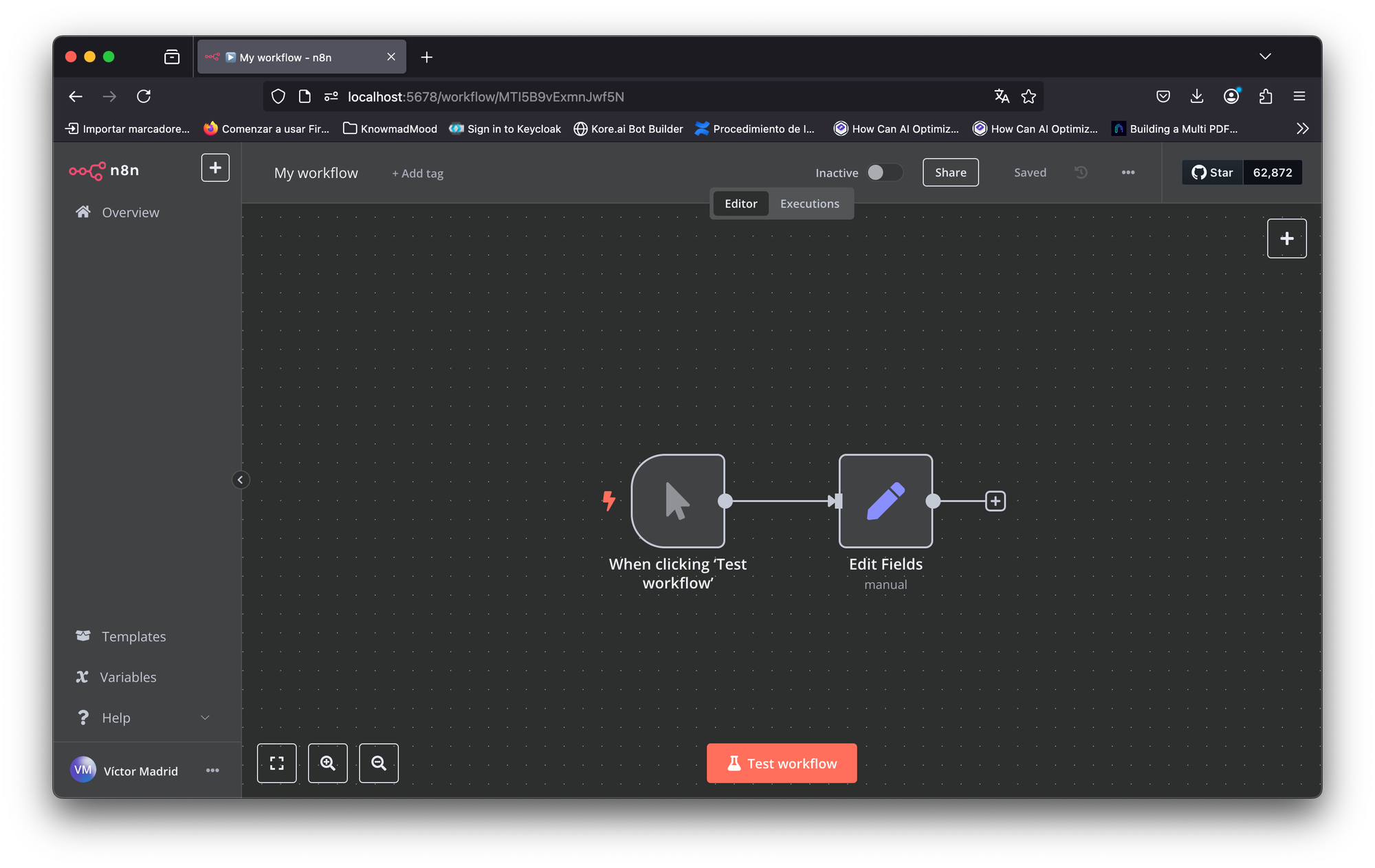Click the sidebar create plus button
Viewport: 1375px width, 868px height.
point(215,168)
